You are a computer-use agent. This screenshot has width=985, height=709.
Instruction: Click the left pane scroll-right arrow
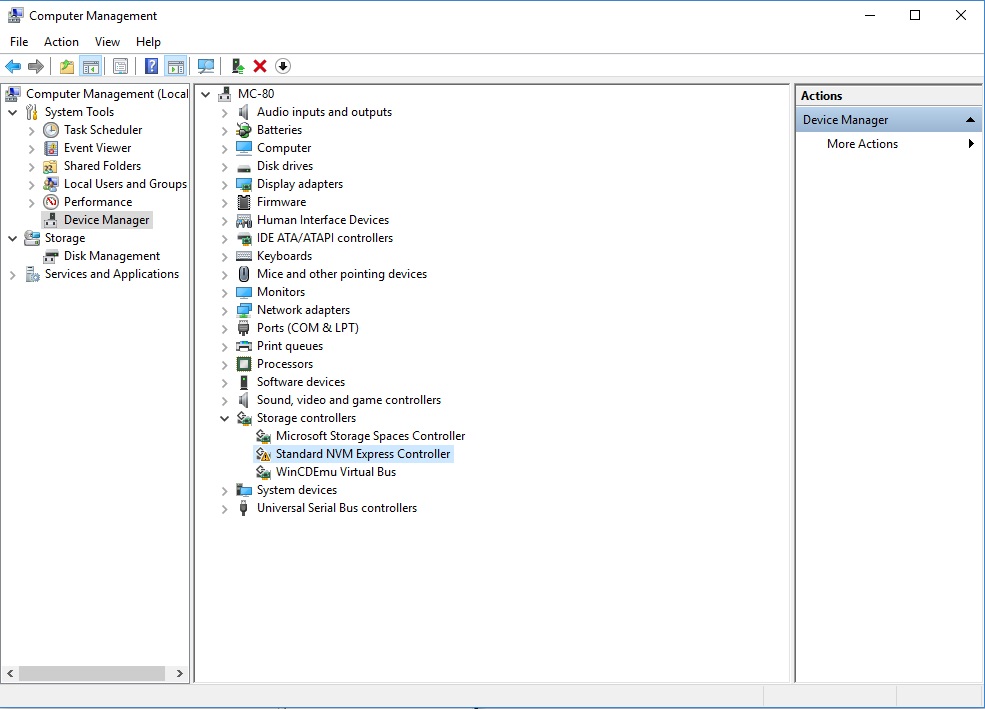pyautogui.click(x=180, y=673)
